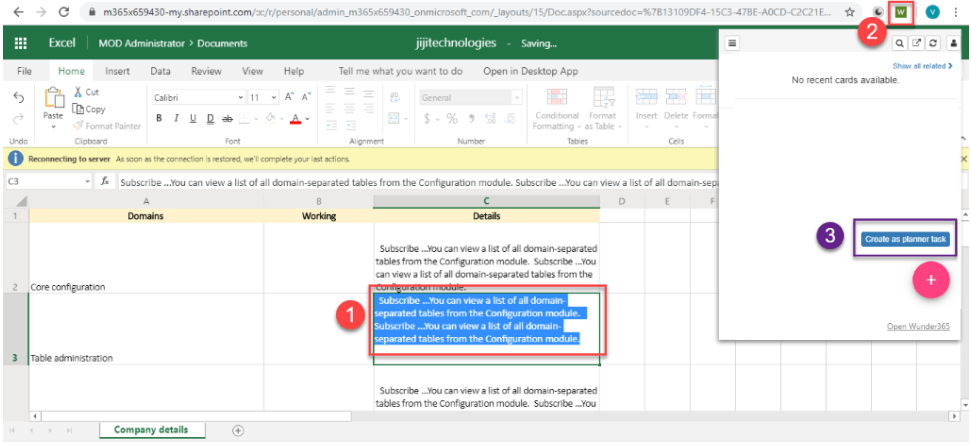Image resolution: width=971 pixels, height=443 pixels.
Task: Click Create as planner task button
Action: click(904, 238)
